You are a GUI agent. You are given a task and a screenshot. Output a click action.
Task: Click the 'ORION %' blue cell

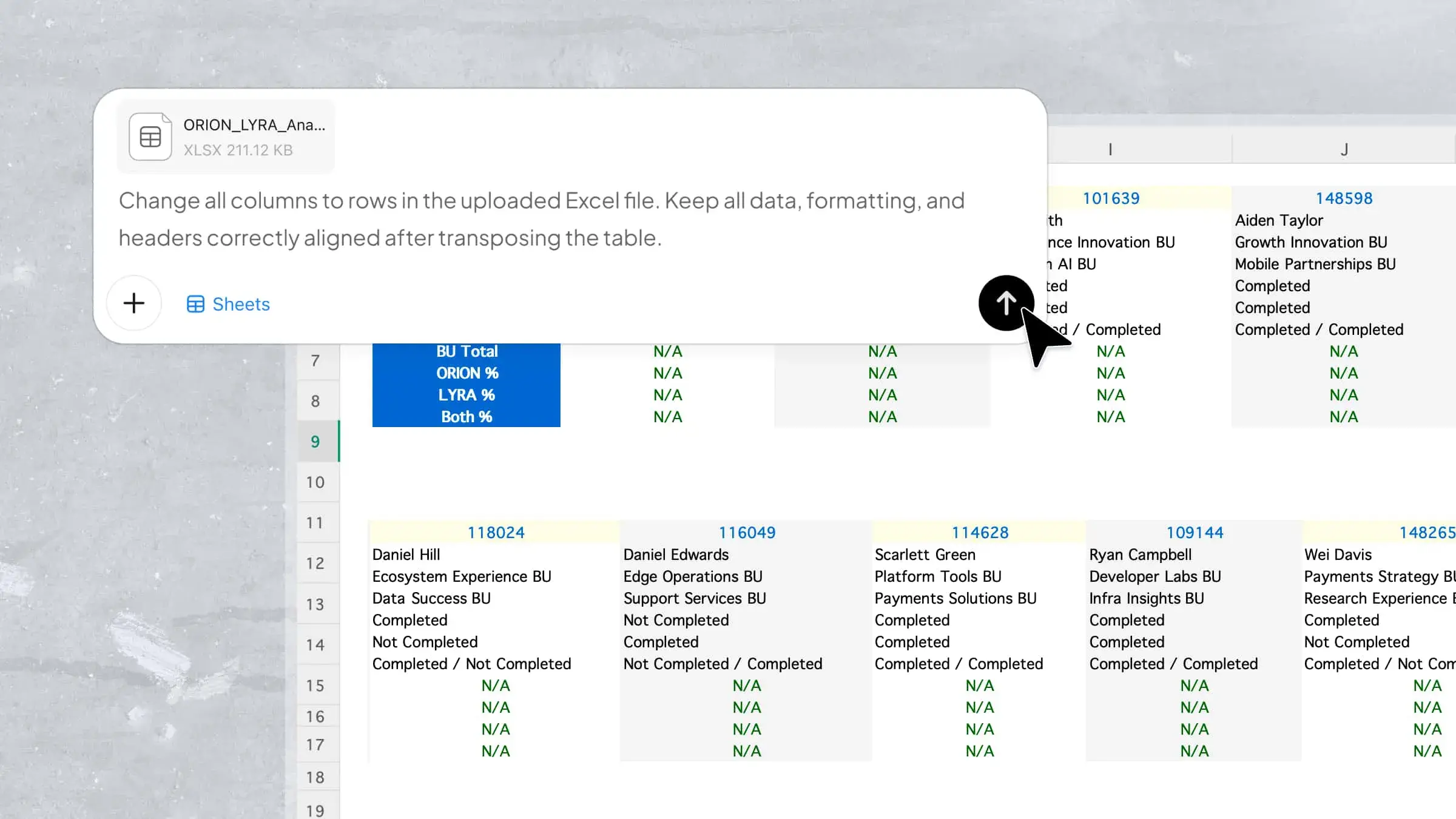pos(467,373)
